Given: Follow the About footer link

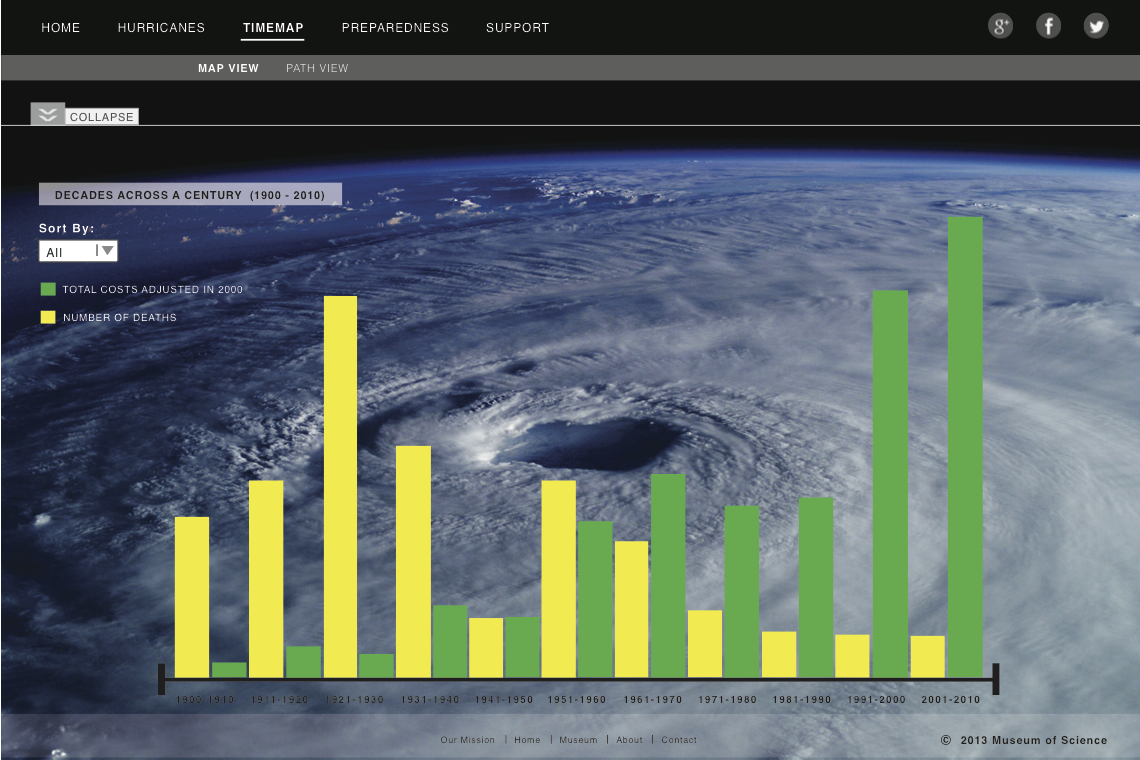Looking at the screenshot, I should [x=630, y=740].
